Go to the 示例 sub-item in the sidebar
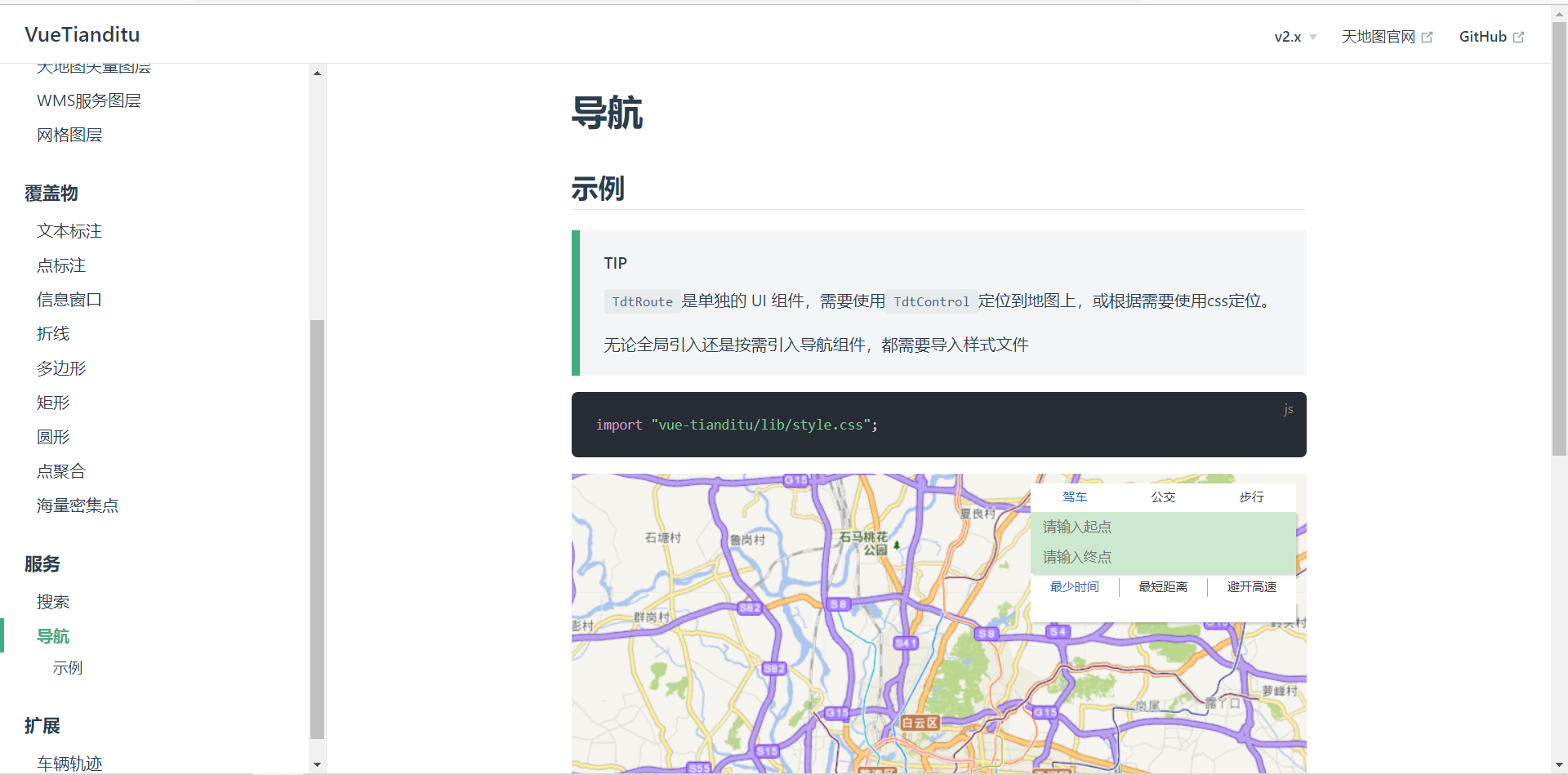Screen dimensions: 1568x775 tap(68, 668)
